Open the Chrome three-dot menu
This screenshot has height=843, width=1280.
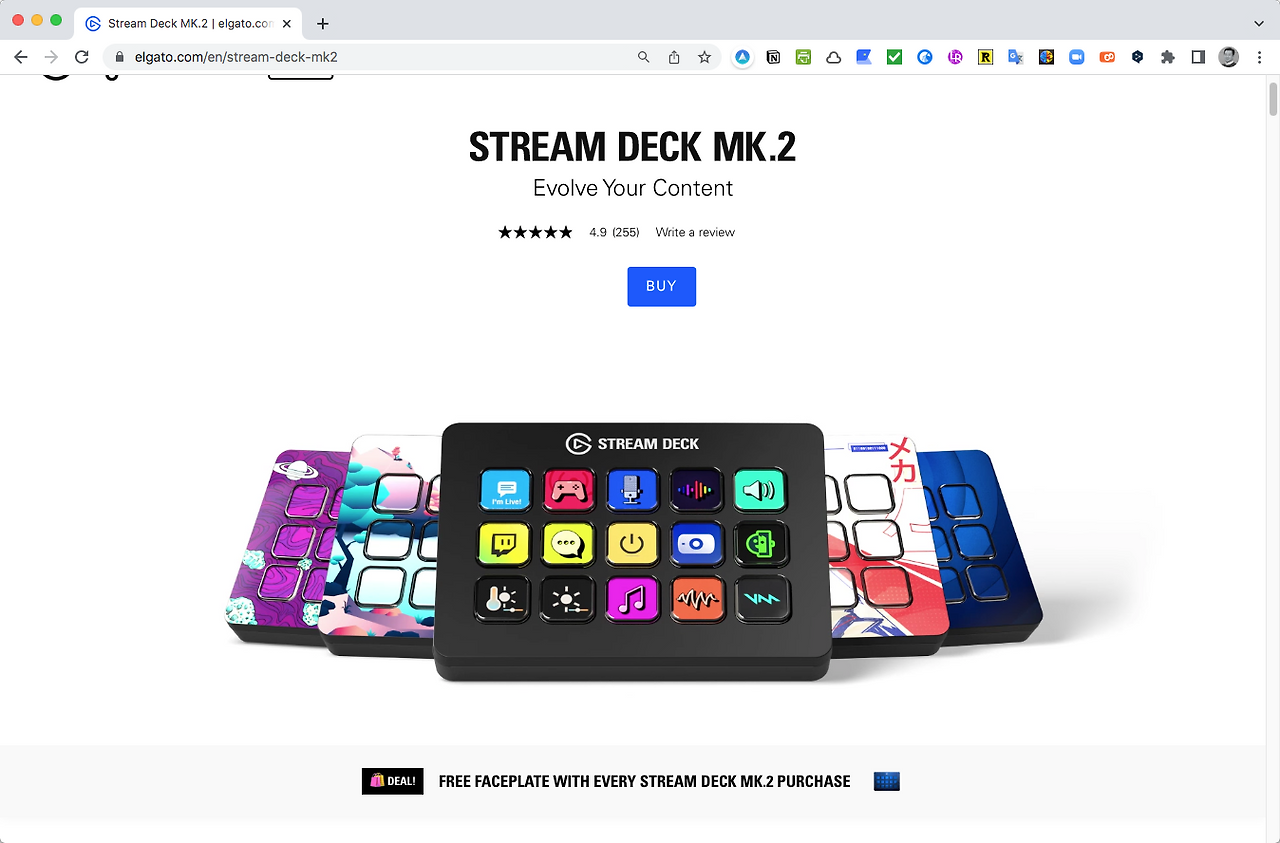coord(1259,57)
